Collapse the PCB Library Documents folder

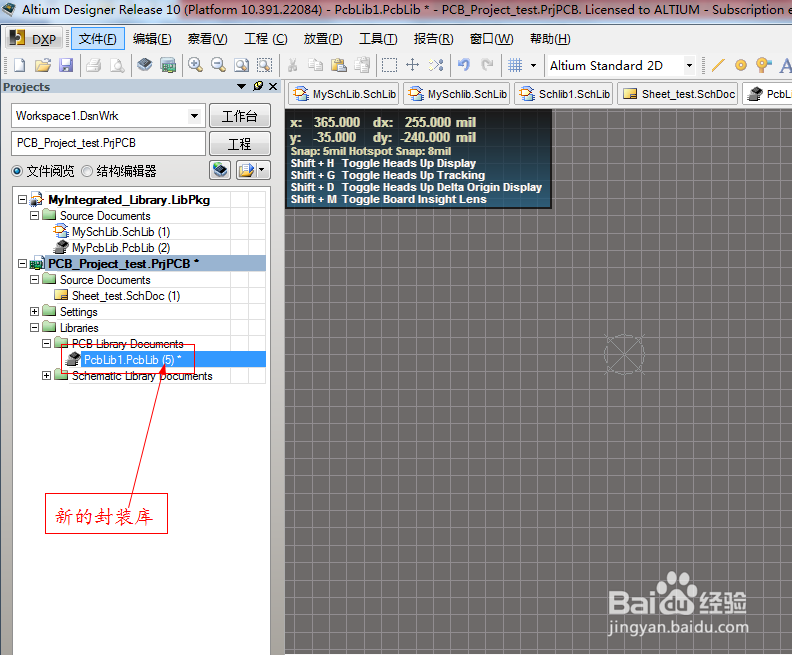click(46, 343)
